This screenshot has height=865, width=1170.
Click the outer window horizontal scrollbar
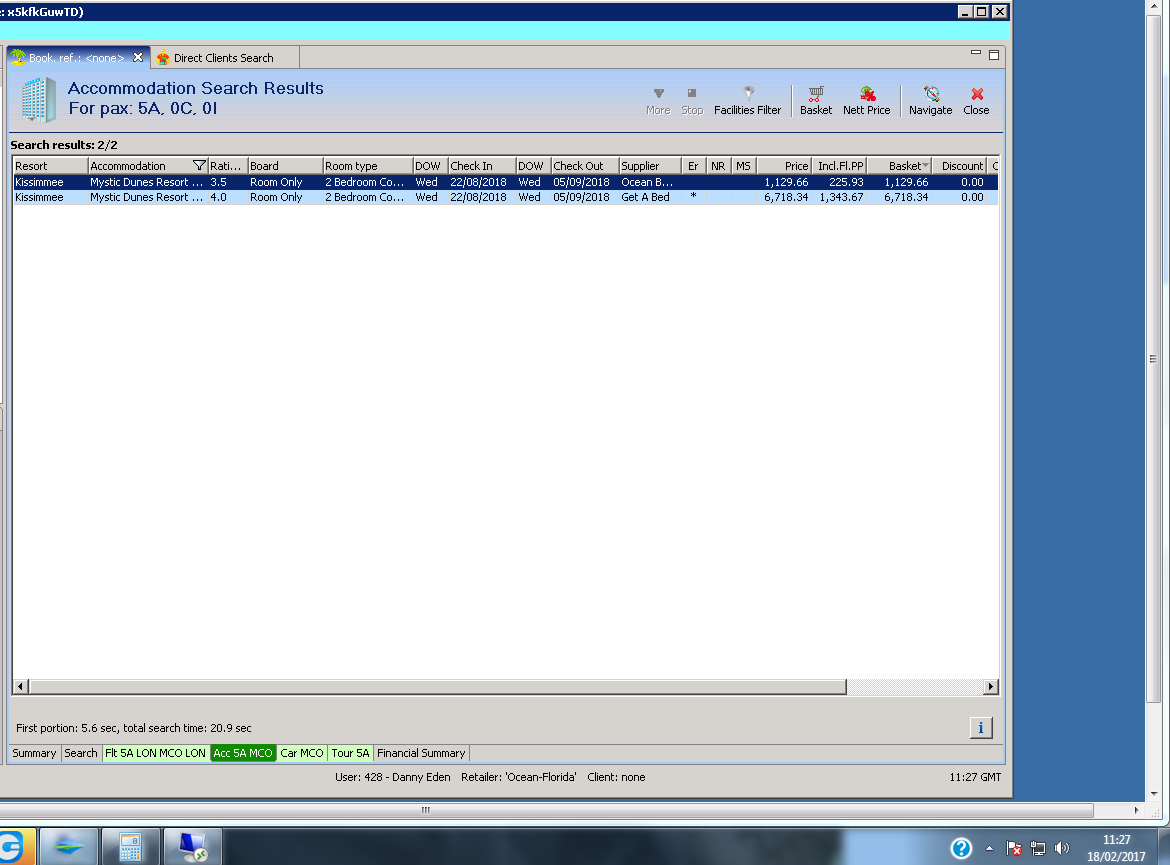[546, 810]
